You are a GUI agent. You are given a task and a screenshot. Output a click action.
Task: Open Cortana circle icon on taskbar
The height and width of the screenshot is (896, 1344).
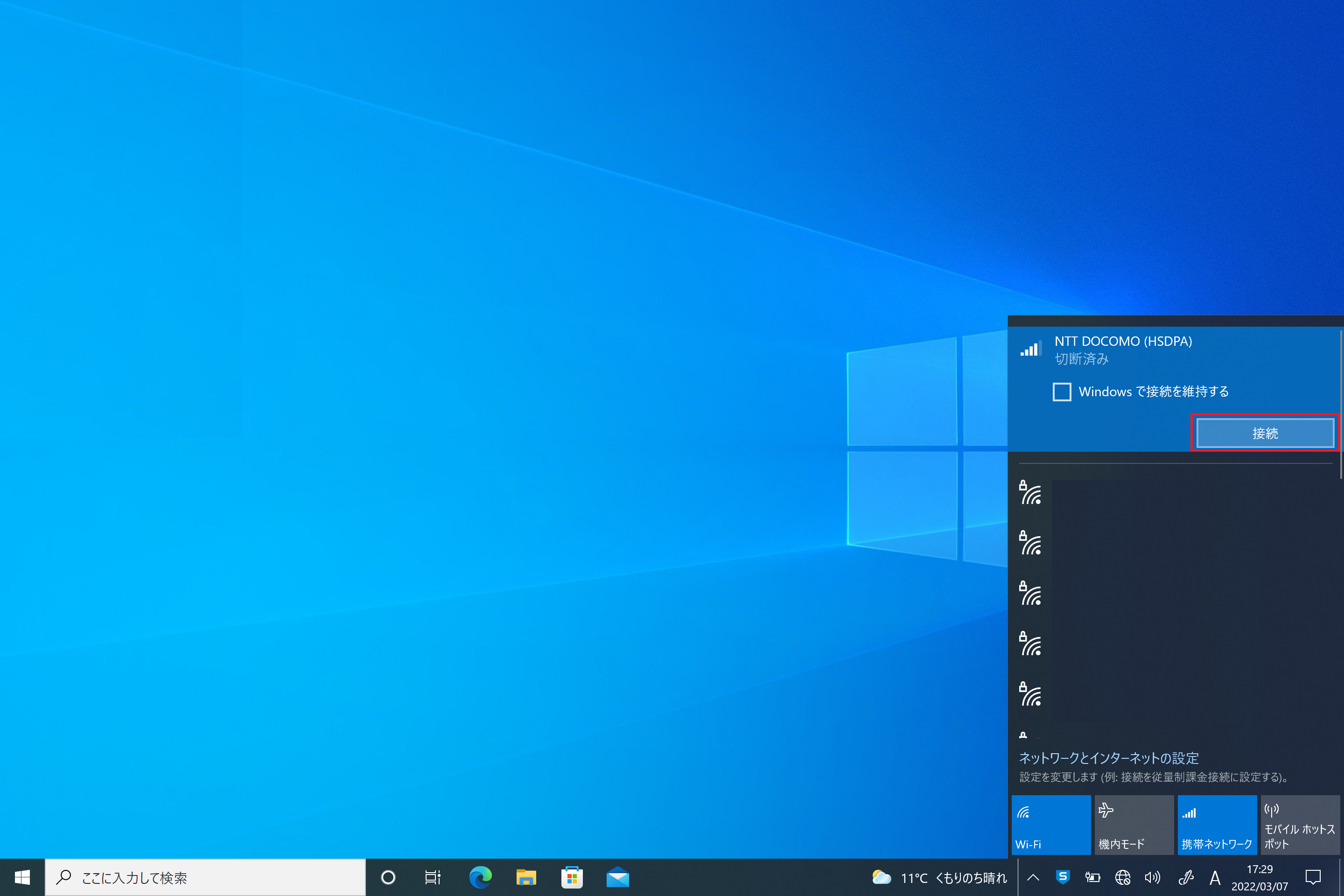tap(388, 877)
